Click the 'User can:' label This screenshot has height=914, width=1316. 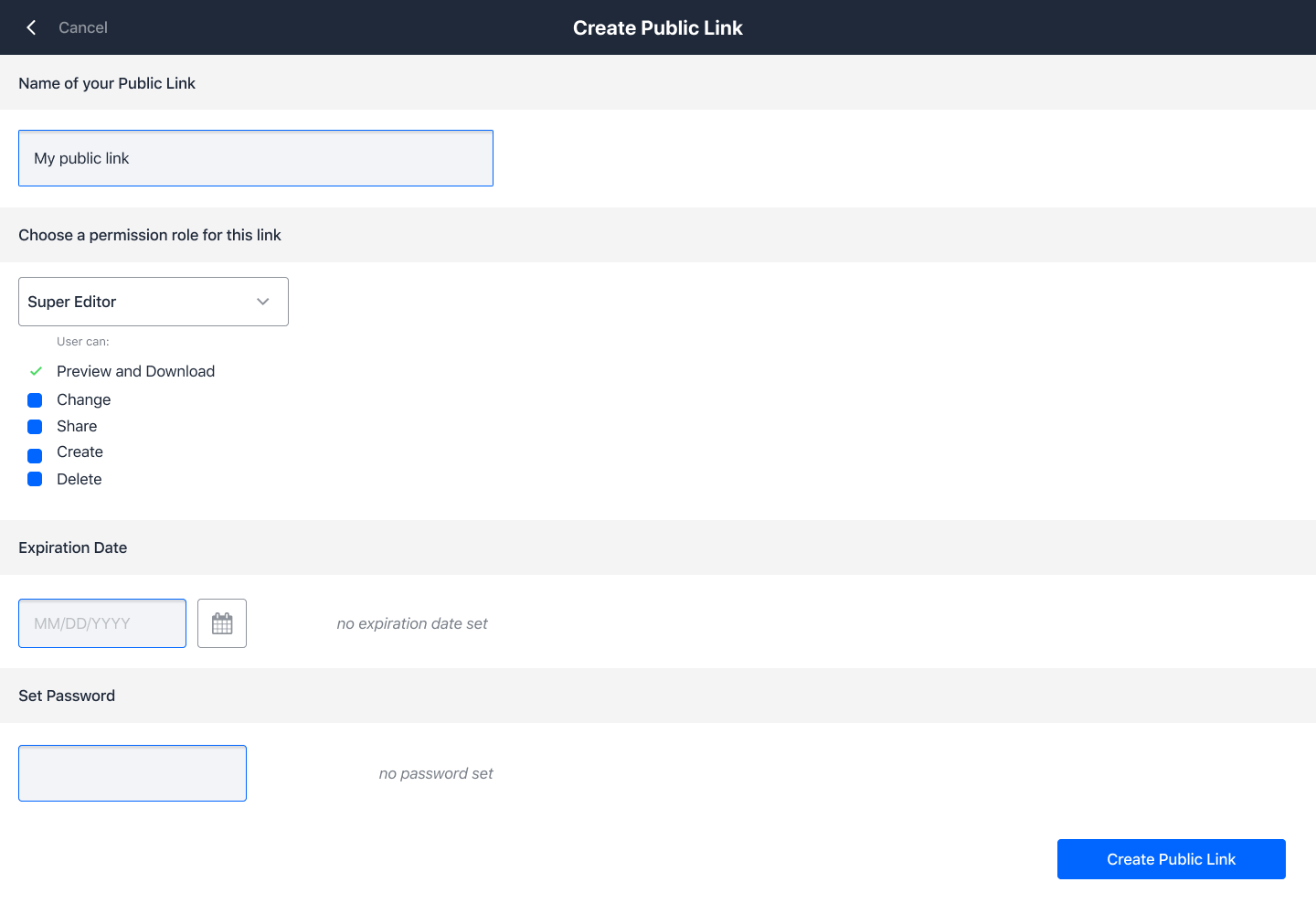(x=83, y=342)
